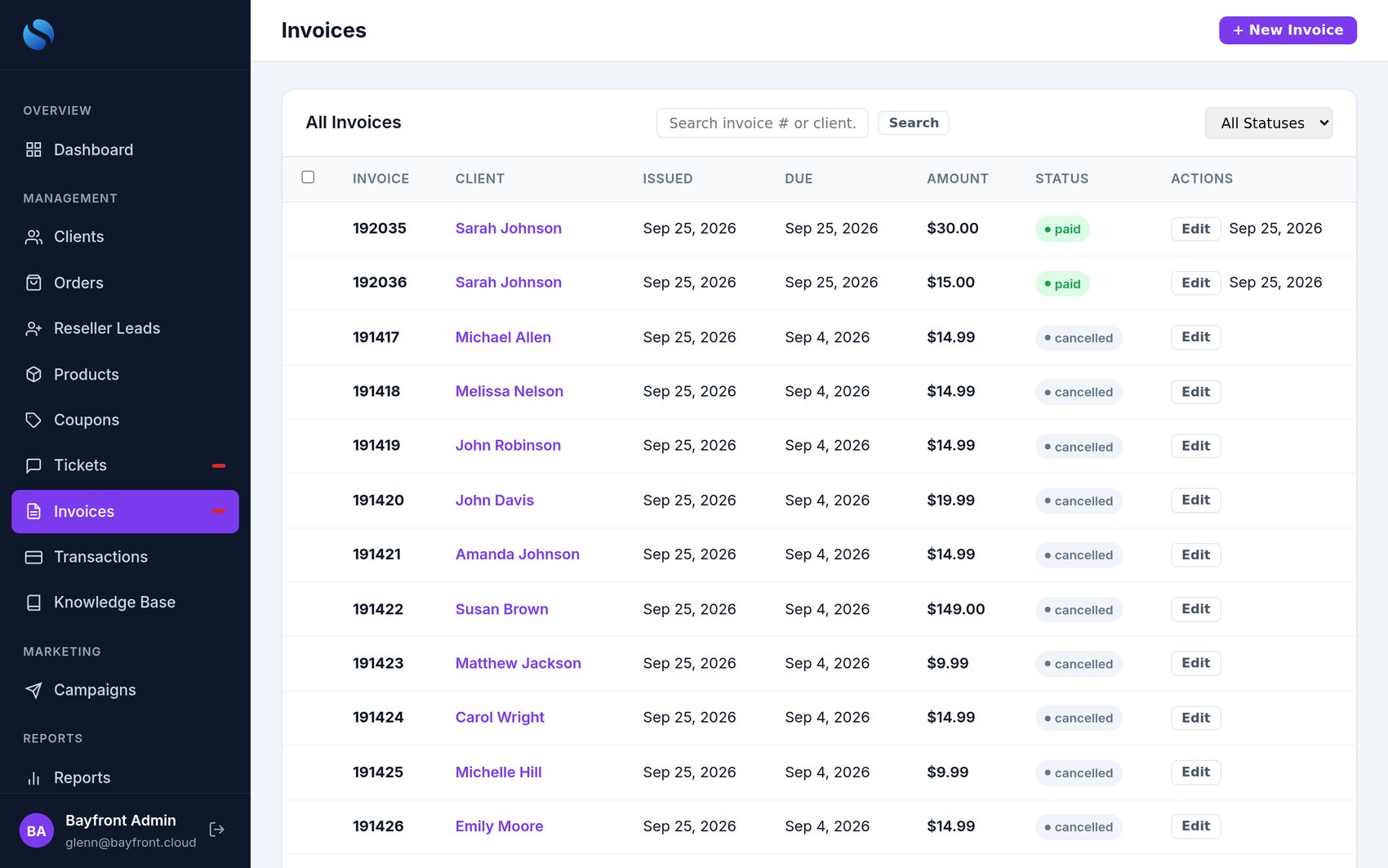1388x868 pixels.
Task: Open client Amanda Johnson's link
Action: 518,554
